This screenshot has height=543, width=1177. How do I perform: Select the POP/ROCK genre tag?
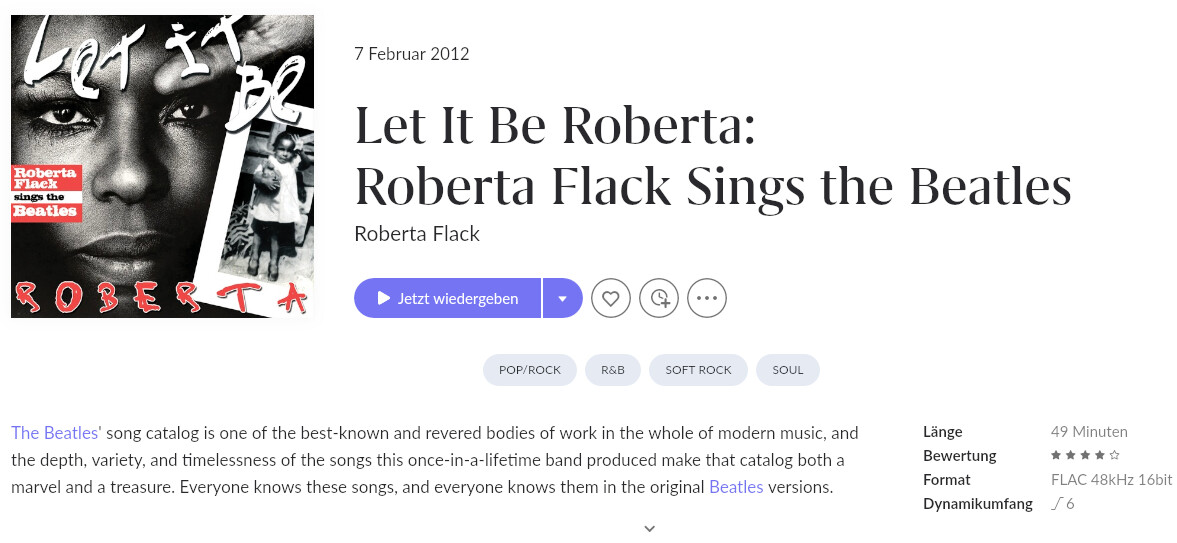coord(529,370)
